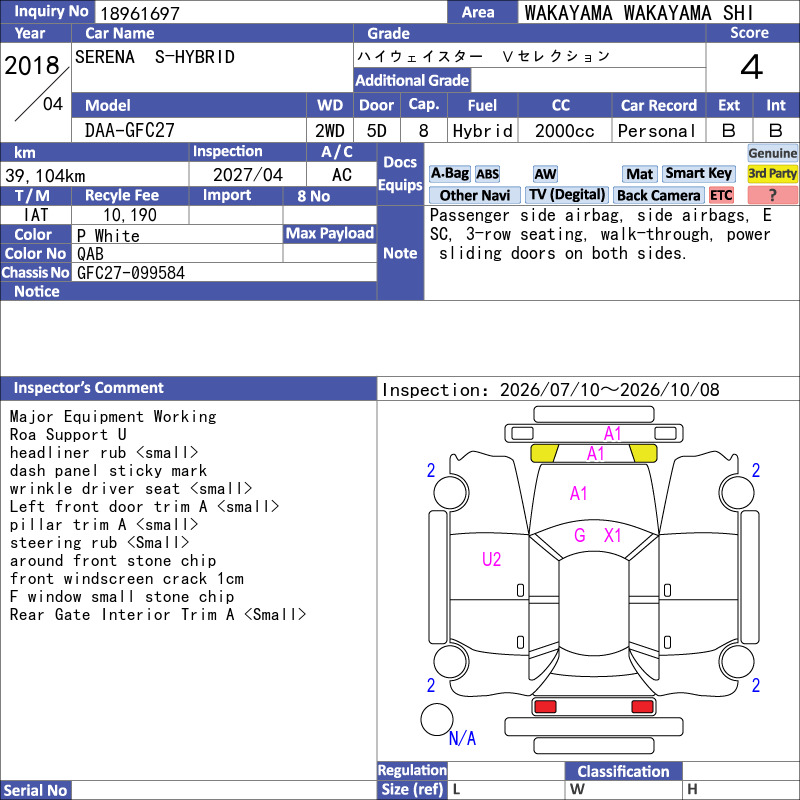Screen dimensions: 800x800
Task: Click the Mat equipment badge
Action: click(639, 174)
